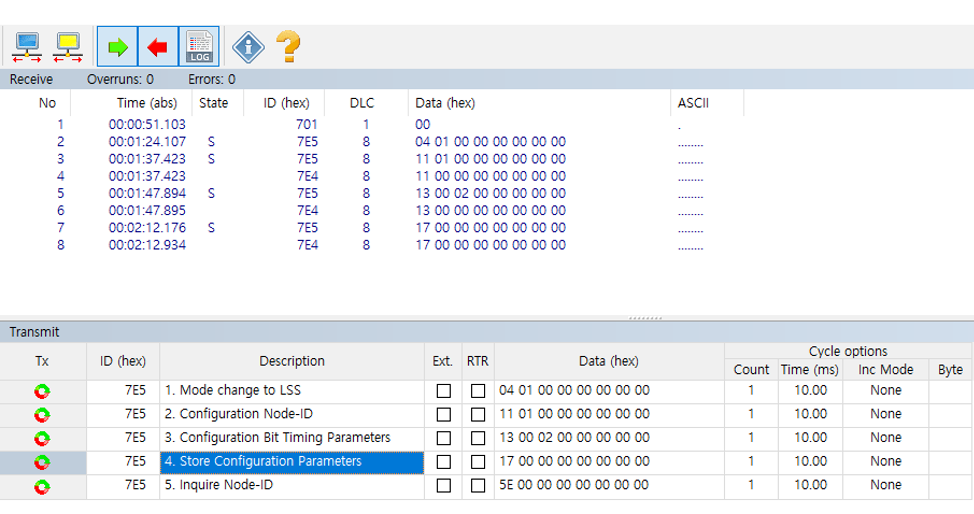Edit Time (ms) value for Inquire Node-ID
Image resolution: width=974 pixels, height=514 pixels.
[810, 485]
